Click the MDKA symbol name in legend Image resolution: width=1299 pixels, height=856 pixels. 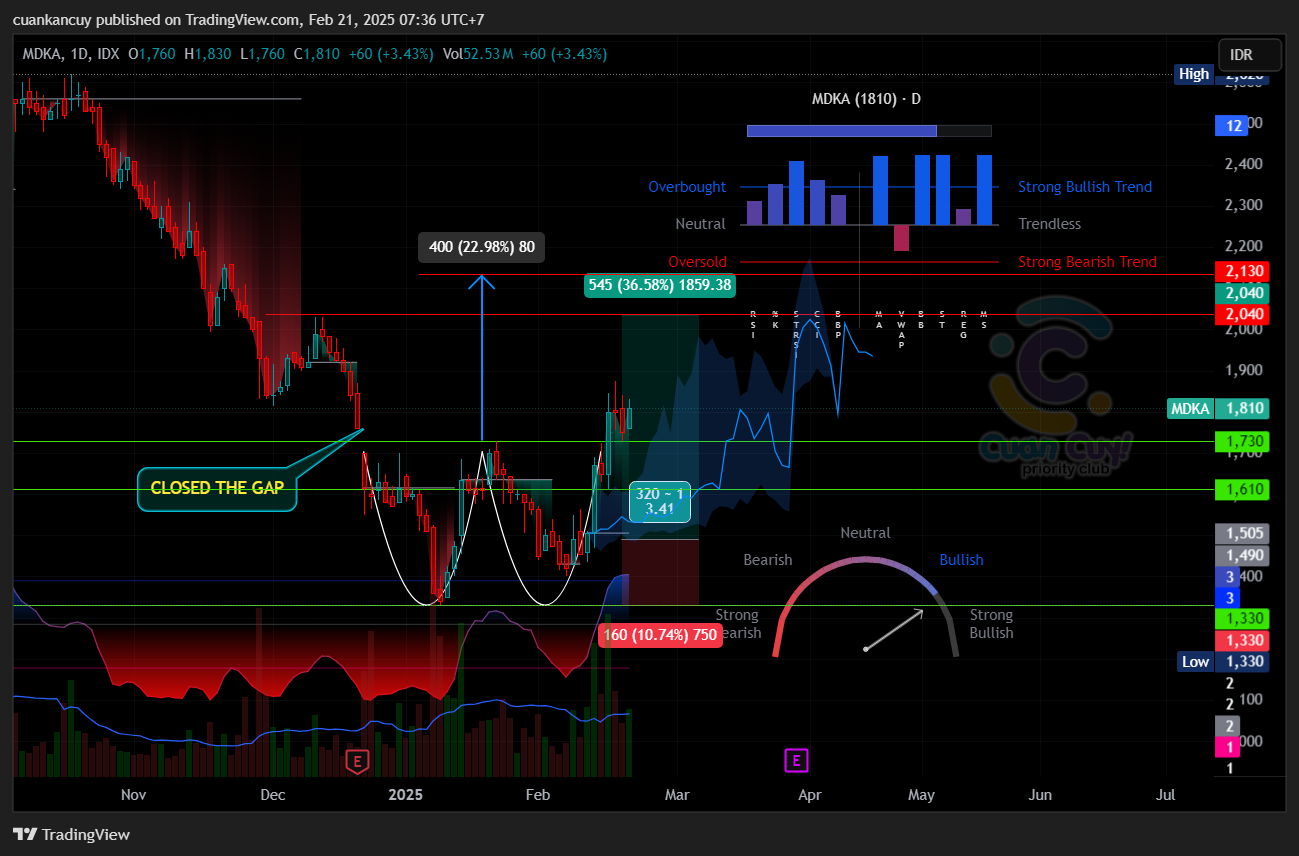[41, 54]
